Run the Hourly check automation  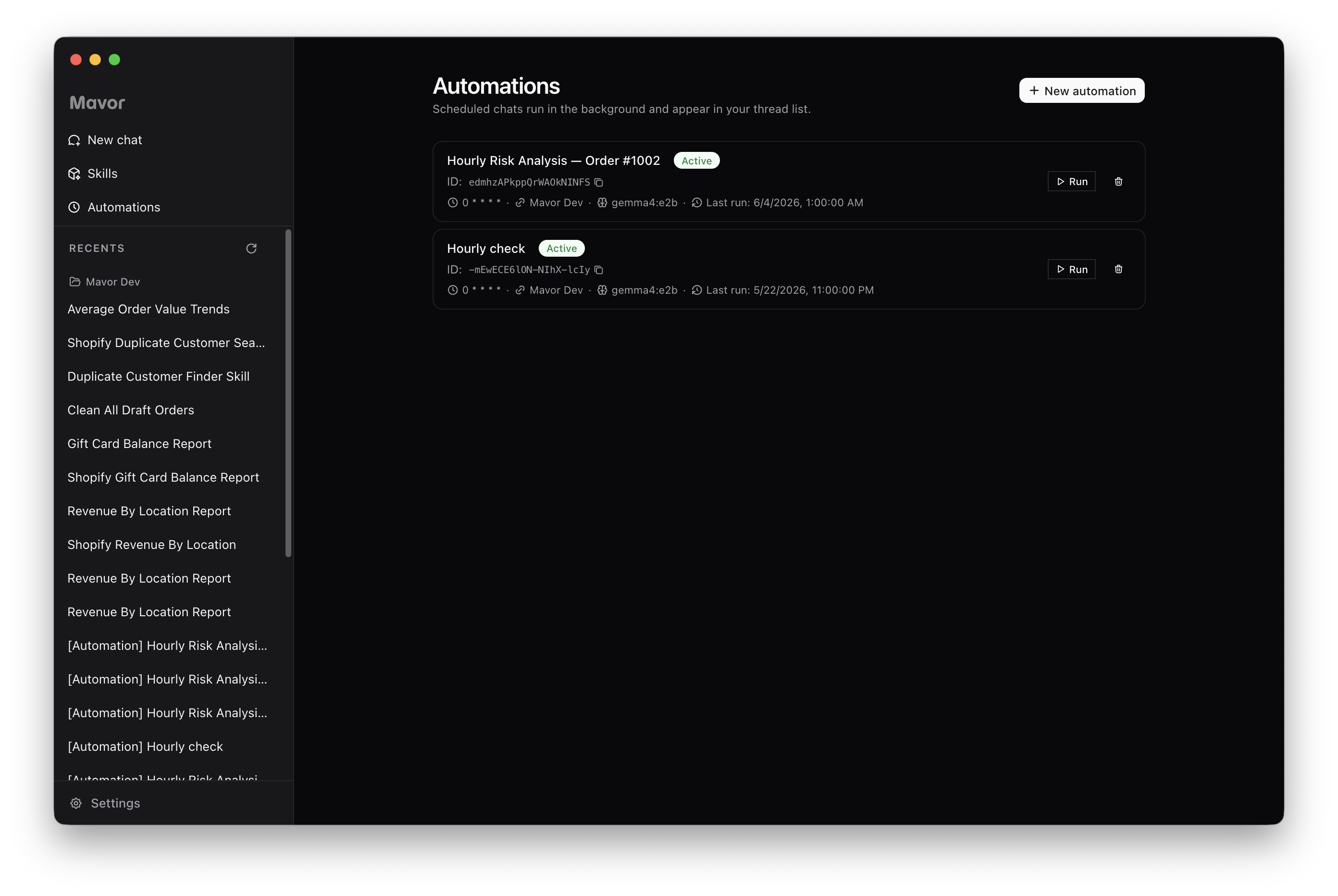pyautogui.click(x=1071, y=269)
